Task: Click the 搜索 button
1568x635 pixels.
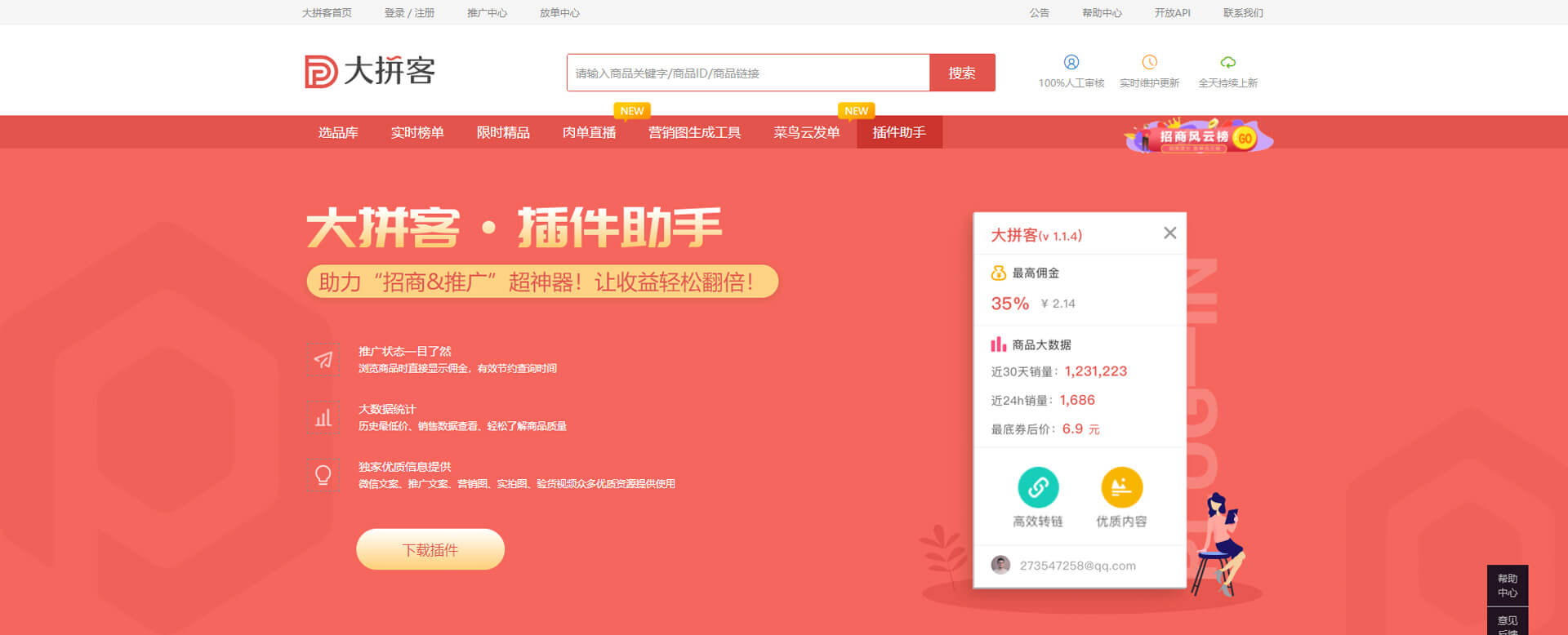Action: [x=962, y=73]
